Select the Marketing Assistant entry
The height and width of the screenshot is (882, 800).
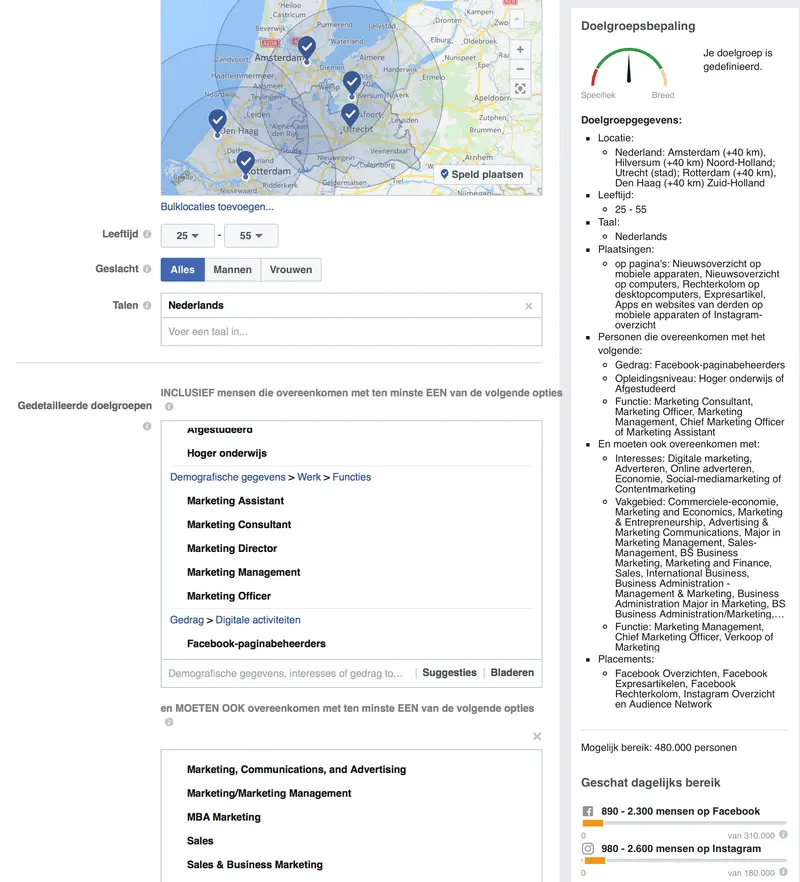(x=235, y=501)
